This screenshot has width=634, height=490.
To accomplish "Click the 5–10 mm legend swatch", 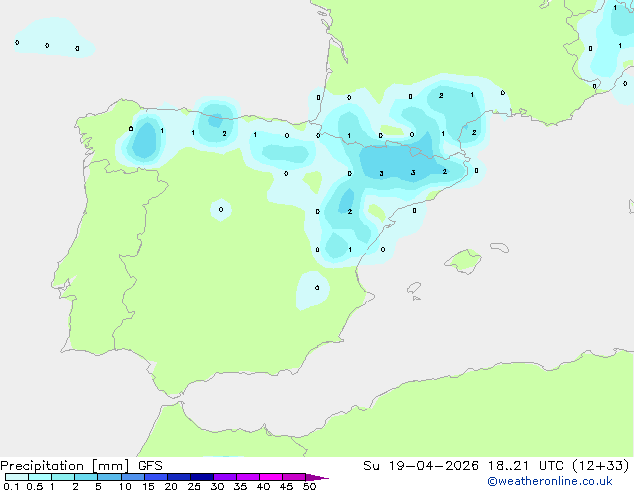I will click(109, 477).
